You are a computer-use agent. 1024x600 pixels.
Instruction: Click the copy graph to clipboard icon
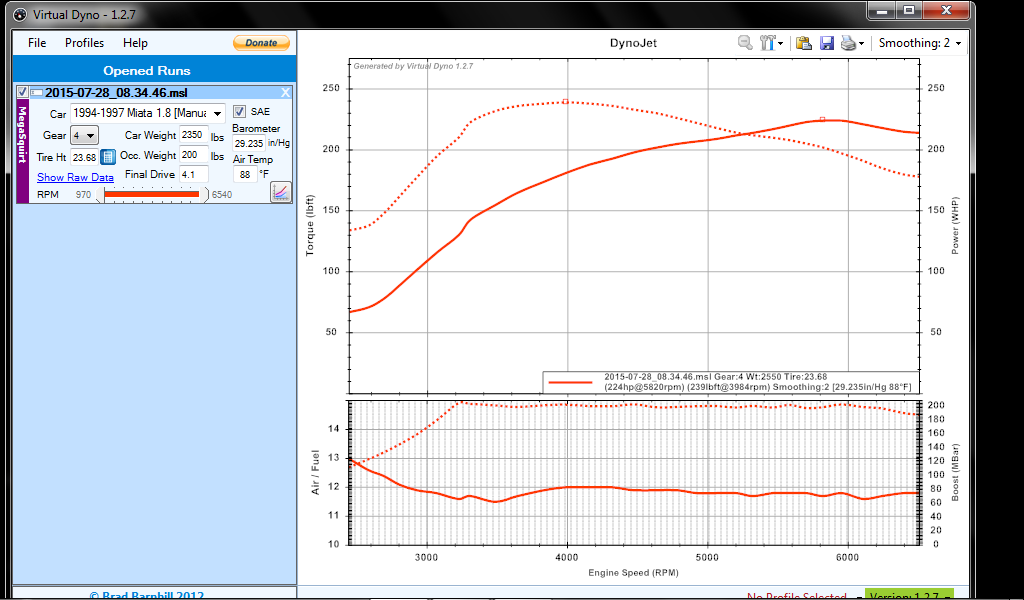[x=803, y=43]
